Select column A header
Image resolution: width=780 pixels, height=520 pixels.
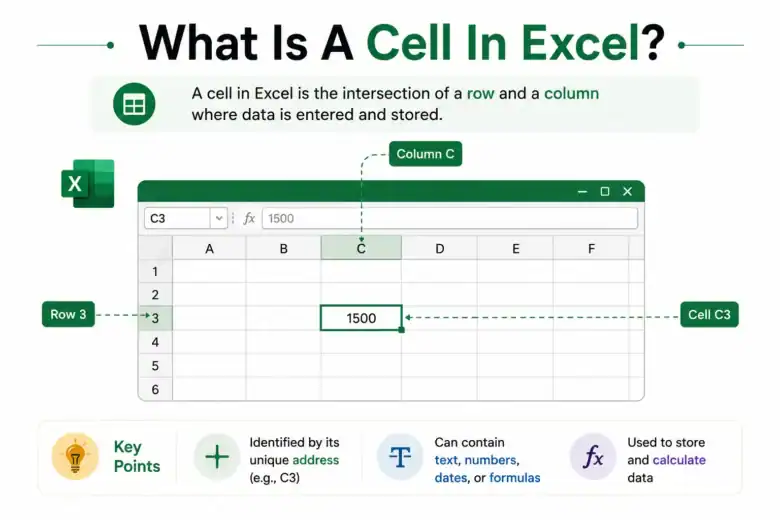click(209, 248)
